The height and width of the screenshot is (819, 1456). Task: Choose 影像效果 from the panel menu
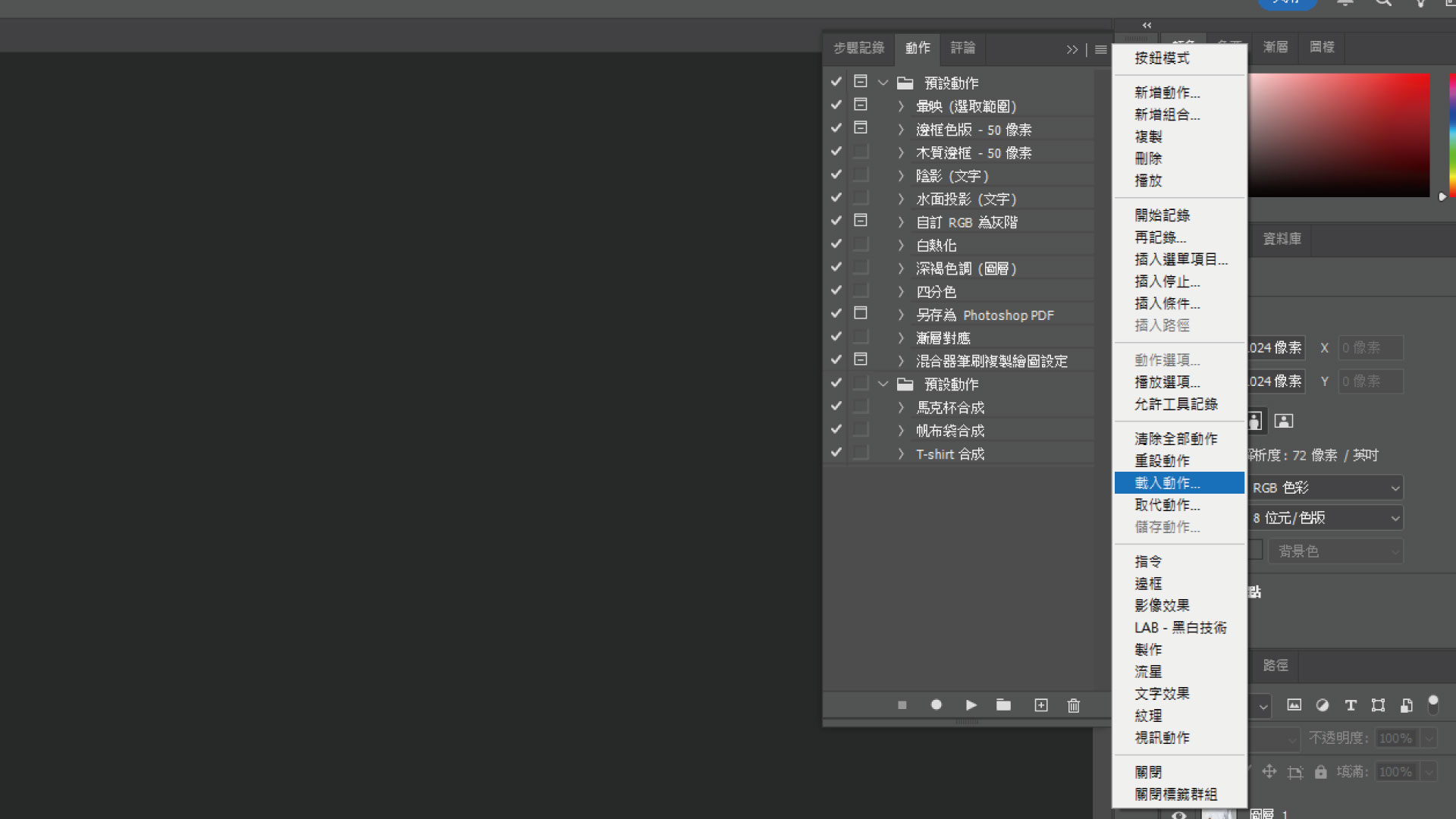point(1179,606)
